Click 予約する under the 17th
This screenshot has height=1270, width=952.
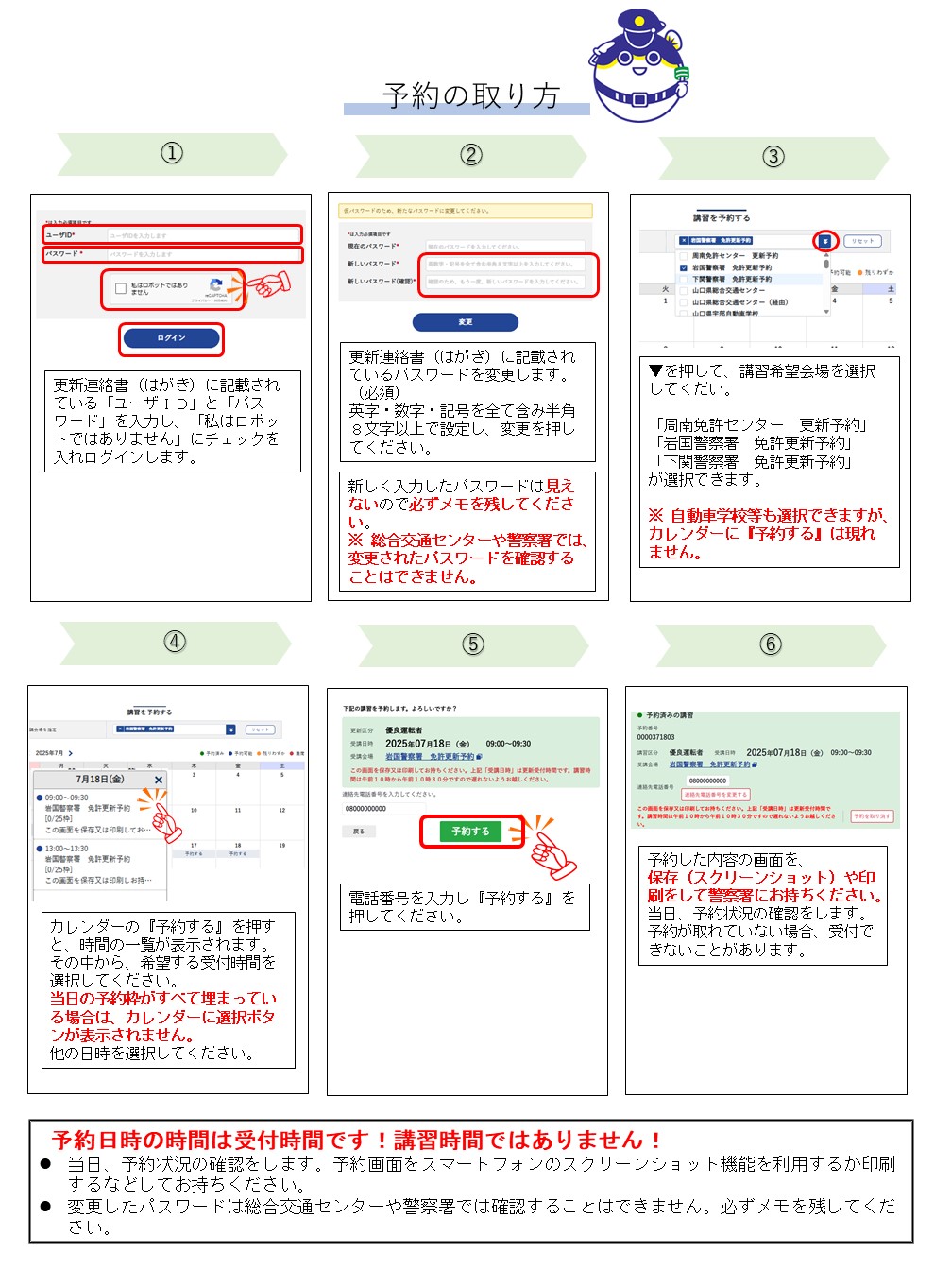194,853
